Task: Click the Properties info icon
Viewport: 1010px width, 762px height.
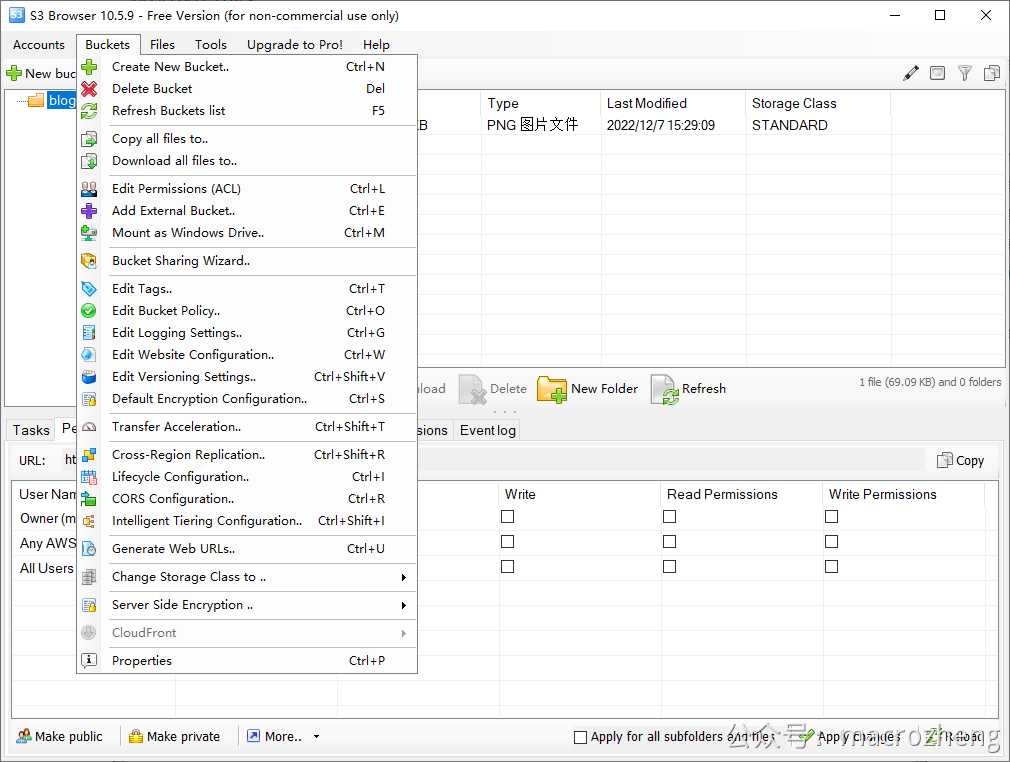Action: tap(89, 660)
